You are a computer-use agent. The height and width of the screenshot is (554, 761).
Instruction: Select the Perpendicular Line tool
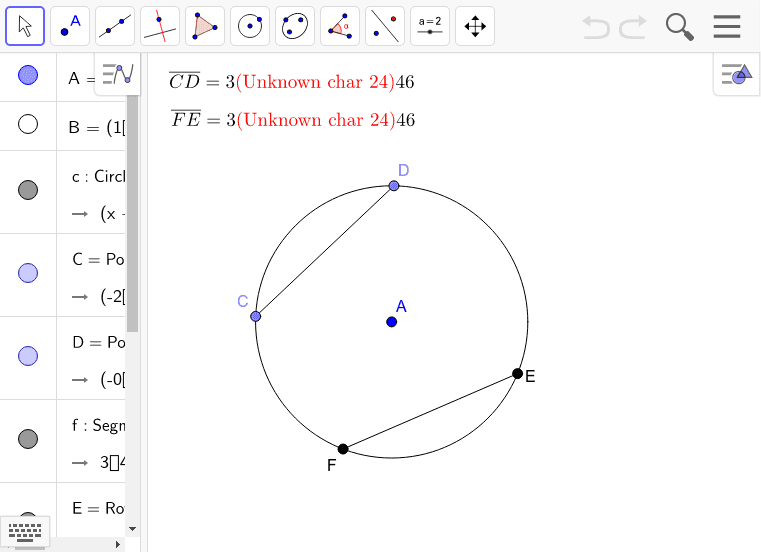[x=160, y=26]
